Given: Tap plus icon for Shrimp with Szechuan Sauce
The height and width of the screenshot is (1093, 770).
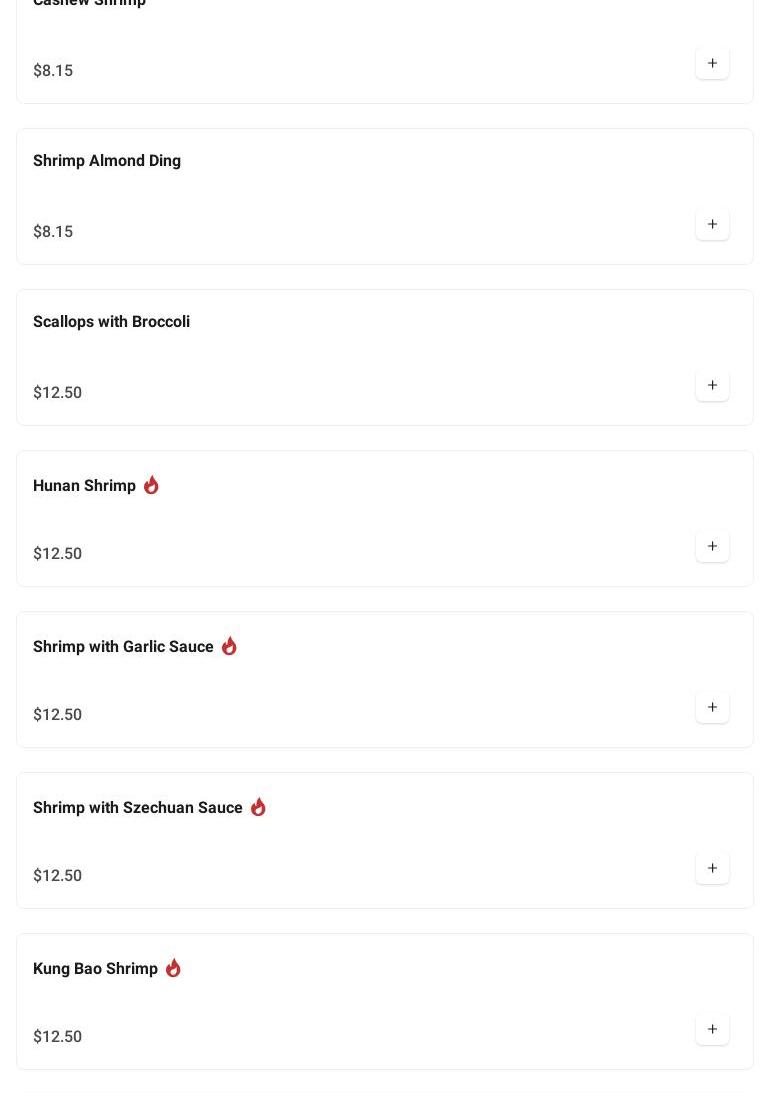Looking at the screenshot, I should tap(712, 869).
